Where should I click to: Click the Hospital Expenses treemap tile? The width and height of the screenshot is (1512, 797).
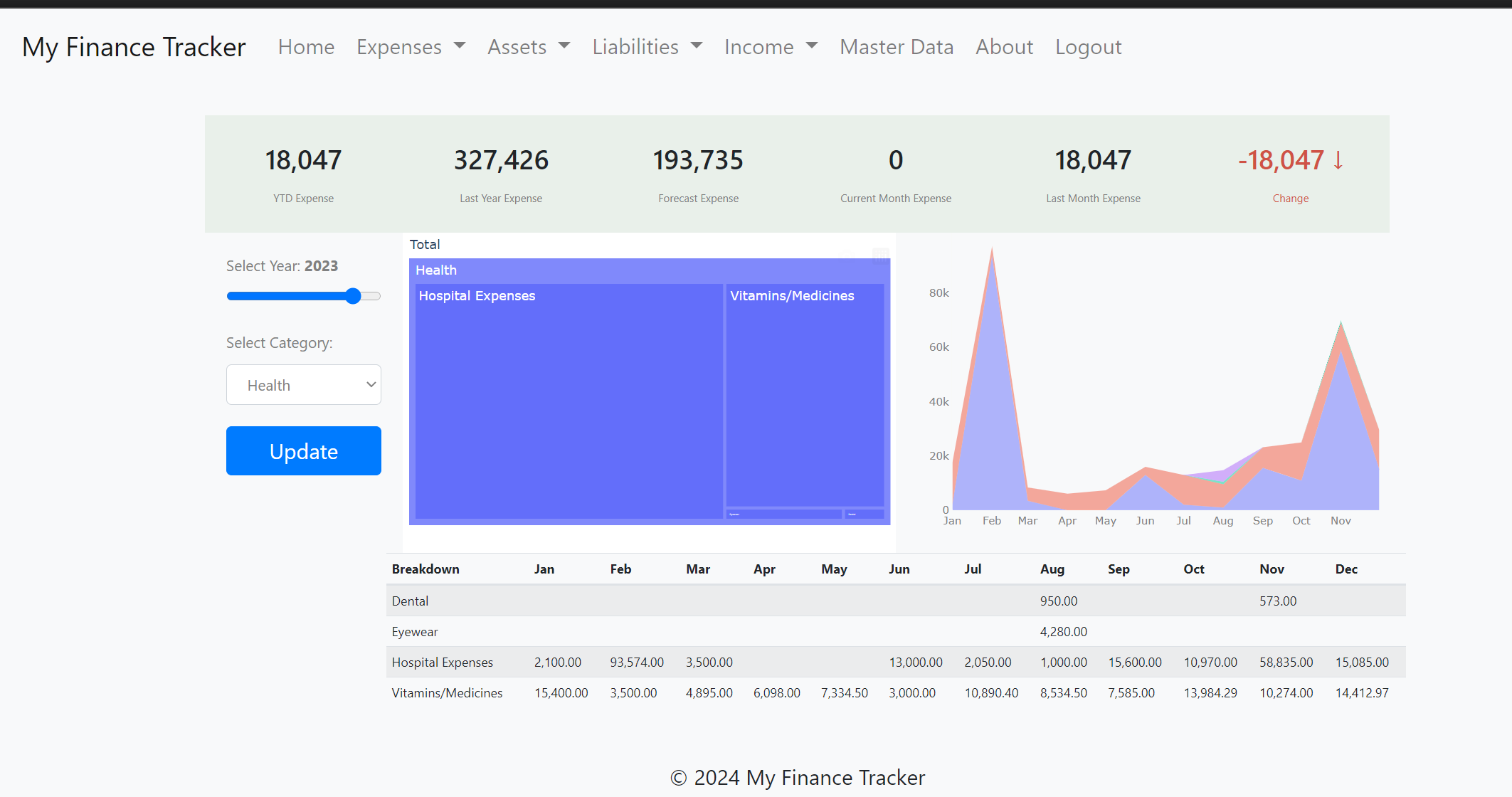[568, 402]
